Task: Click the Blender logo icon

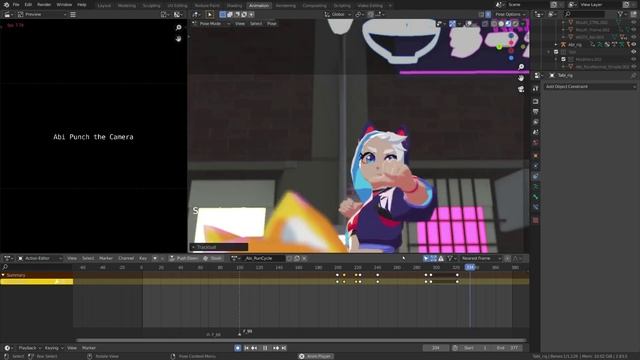Action: [6, 5]
